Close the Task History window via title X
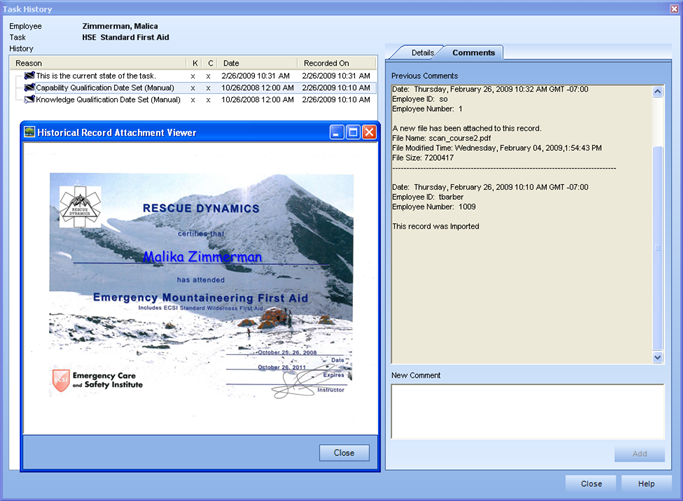The width and height of the screenshot is (683, 501). click(674, 9)
